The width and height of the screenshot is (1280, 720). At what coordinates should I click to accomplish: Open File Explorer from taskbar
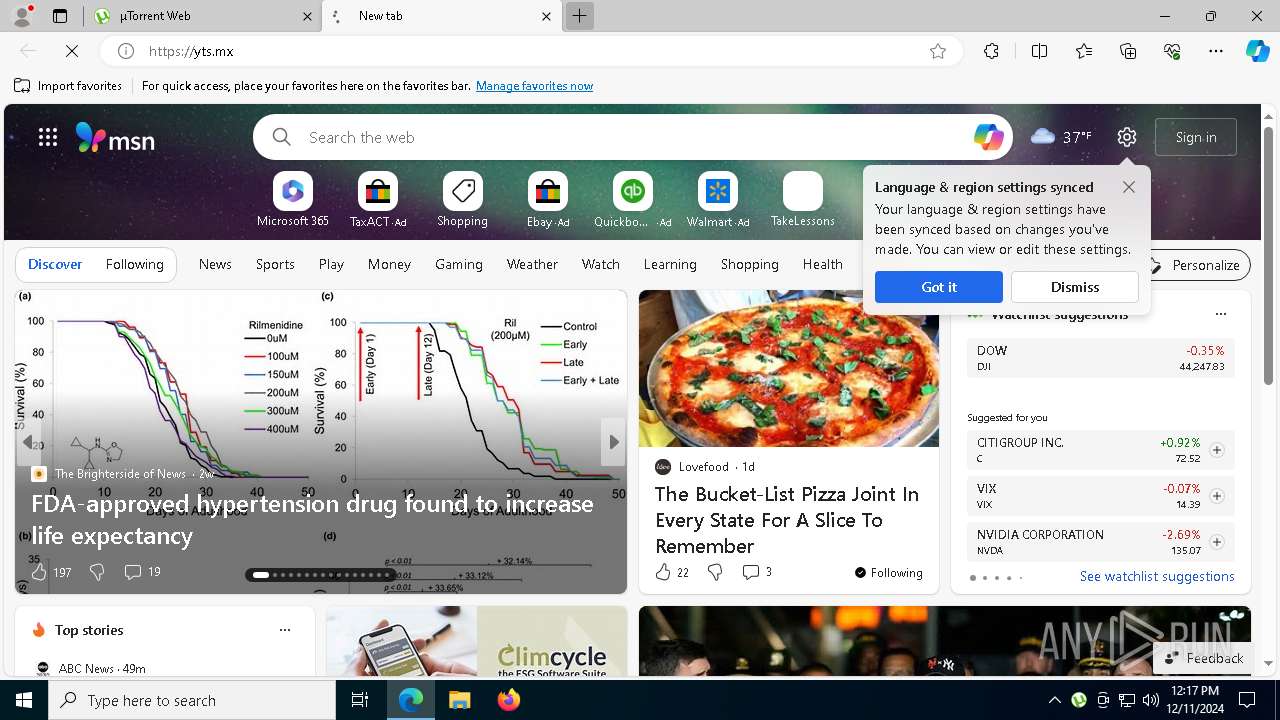point(459,700)
